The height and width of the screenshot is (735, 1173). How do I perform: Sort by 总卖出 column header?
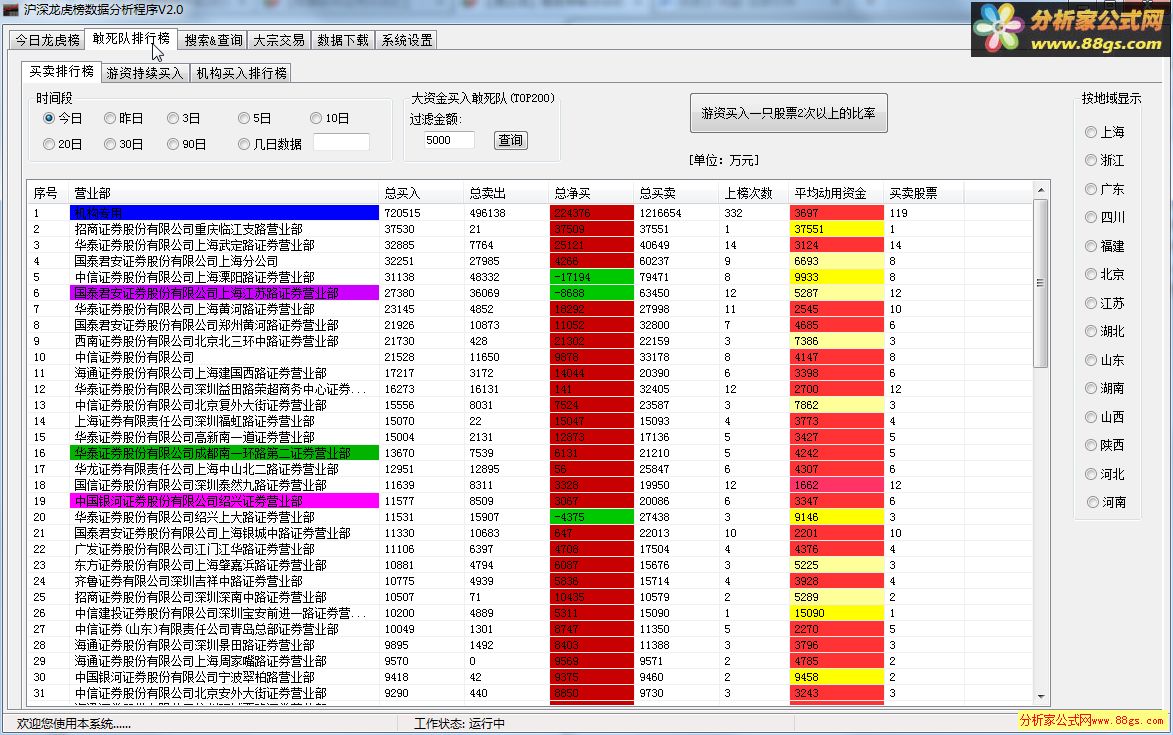click(x=507, y=193)
